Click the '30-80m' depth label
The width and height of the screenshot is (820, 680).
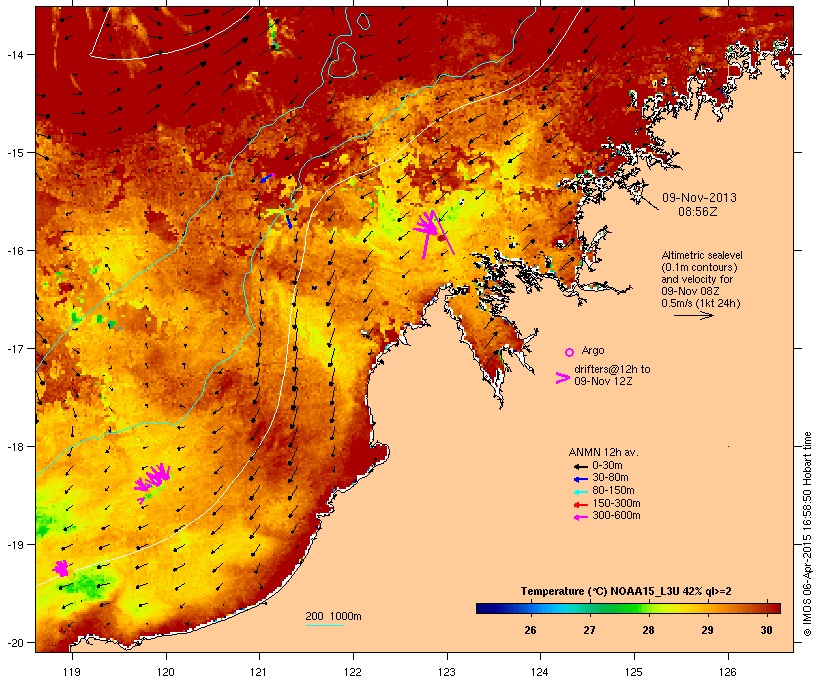point(610,478)
